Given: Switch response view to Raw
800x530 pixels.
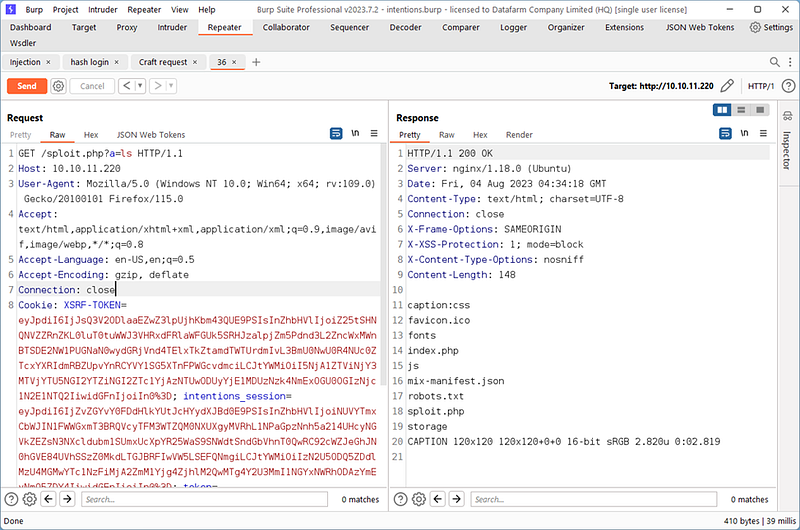Looking at the screenshot, I should [x=446, y=135].
